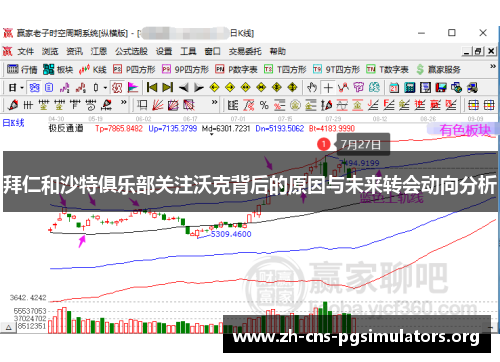Select the hand pan tool
The height and width of the screenshot is (362, 500).
(x=312, y=87)
